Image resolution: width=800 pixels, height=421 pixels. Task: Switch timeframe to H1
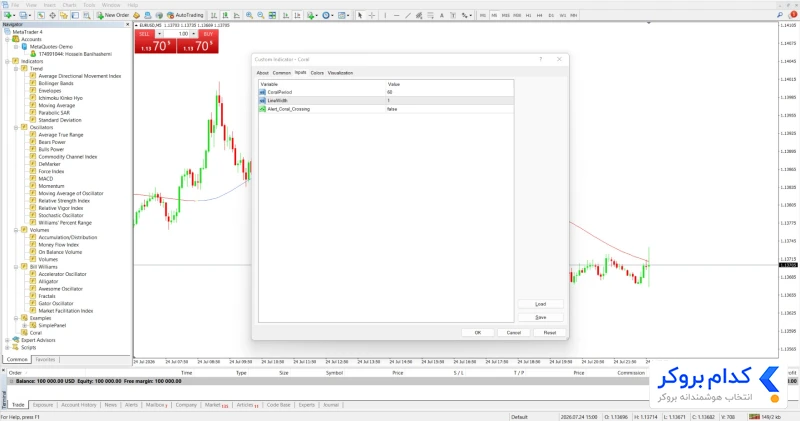coord(528,15)
